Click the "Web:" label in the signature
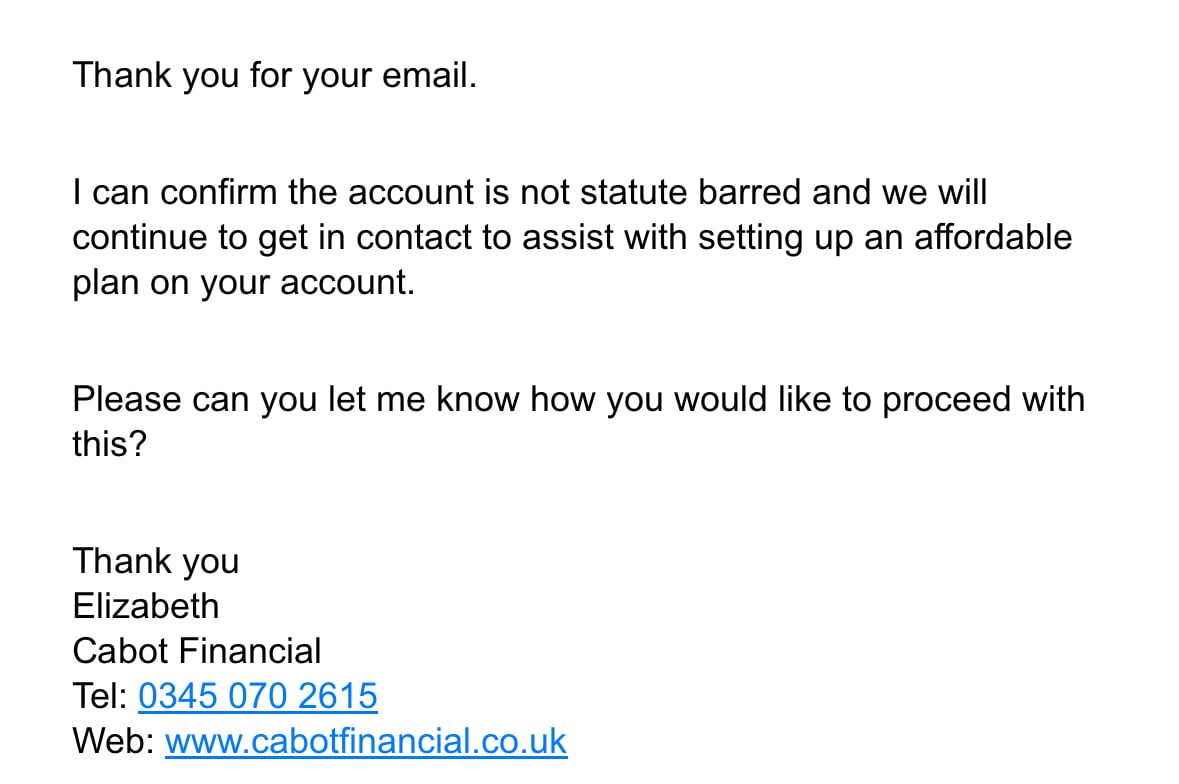This screenshot has height=784, width=1179. tap(113, 742)
